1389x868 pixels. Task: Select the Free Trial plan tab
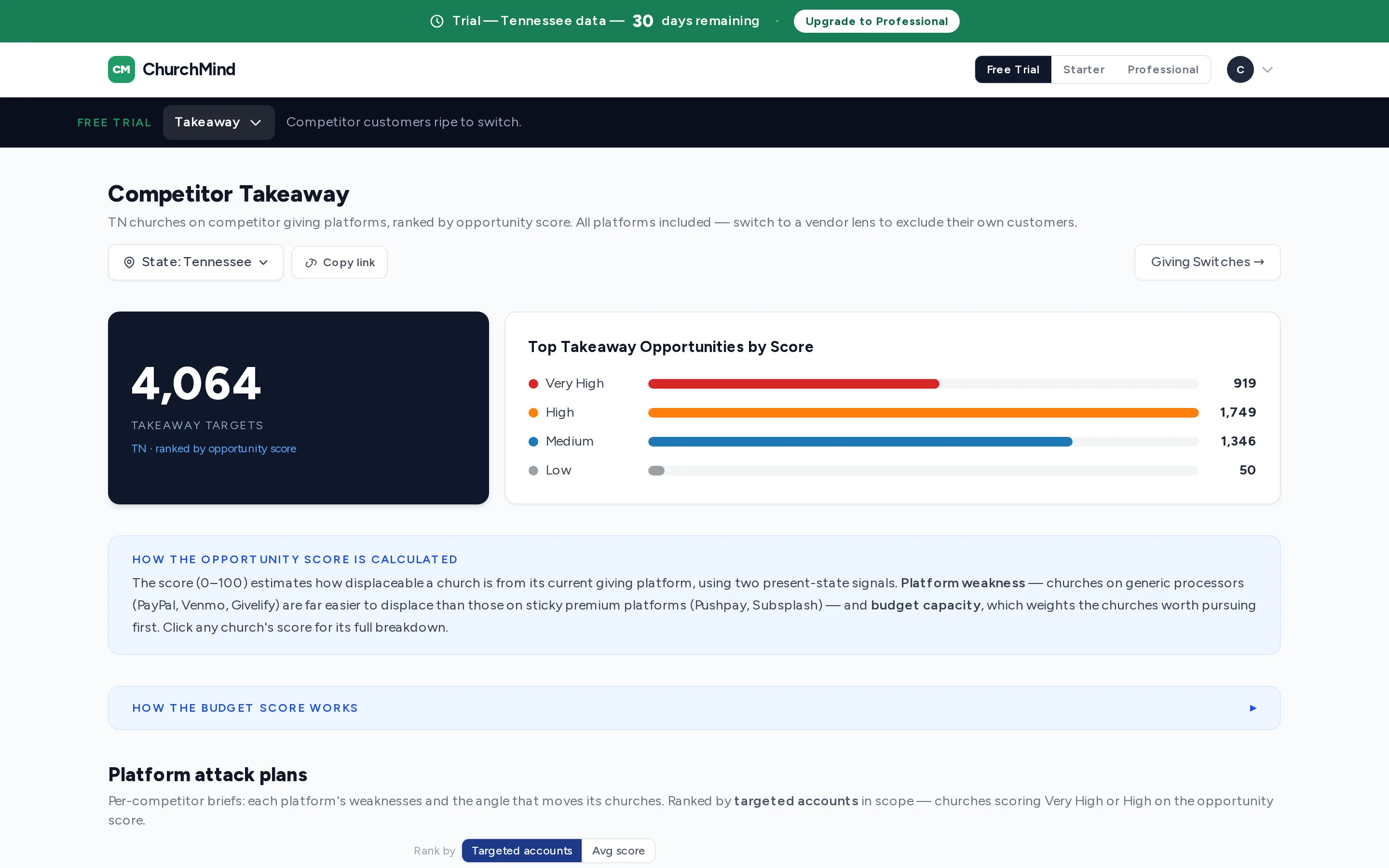tap(1012, 69)
